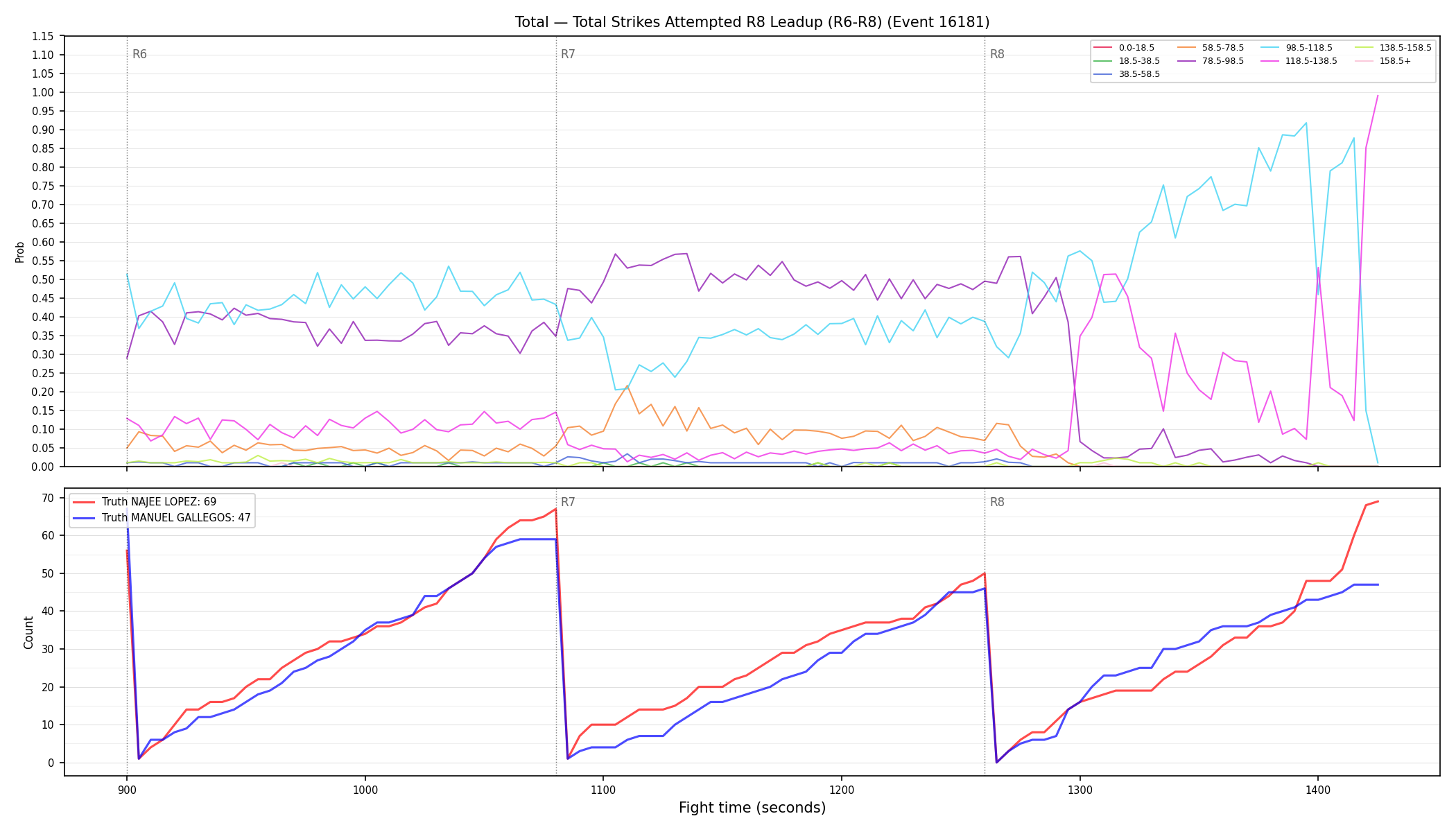Click the 1000 x-axis tick label

point(365,789)
